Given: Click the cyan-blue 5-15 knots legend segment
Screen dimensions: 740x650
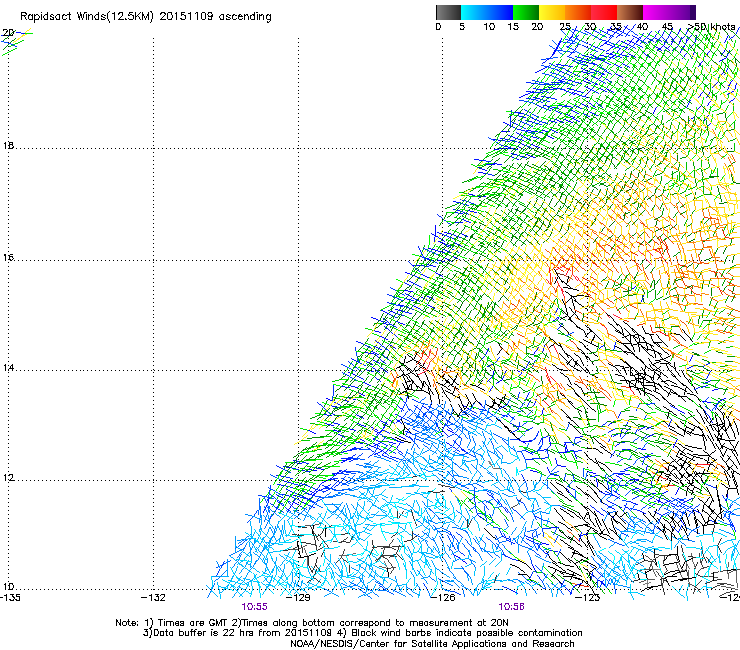Looking at the screenshot, I should tap(487, 12).
